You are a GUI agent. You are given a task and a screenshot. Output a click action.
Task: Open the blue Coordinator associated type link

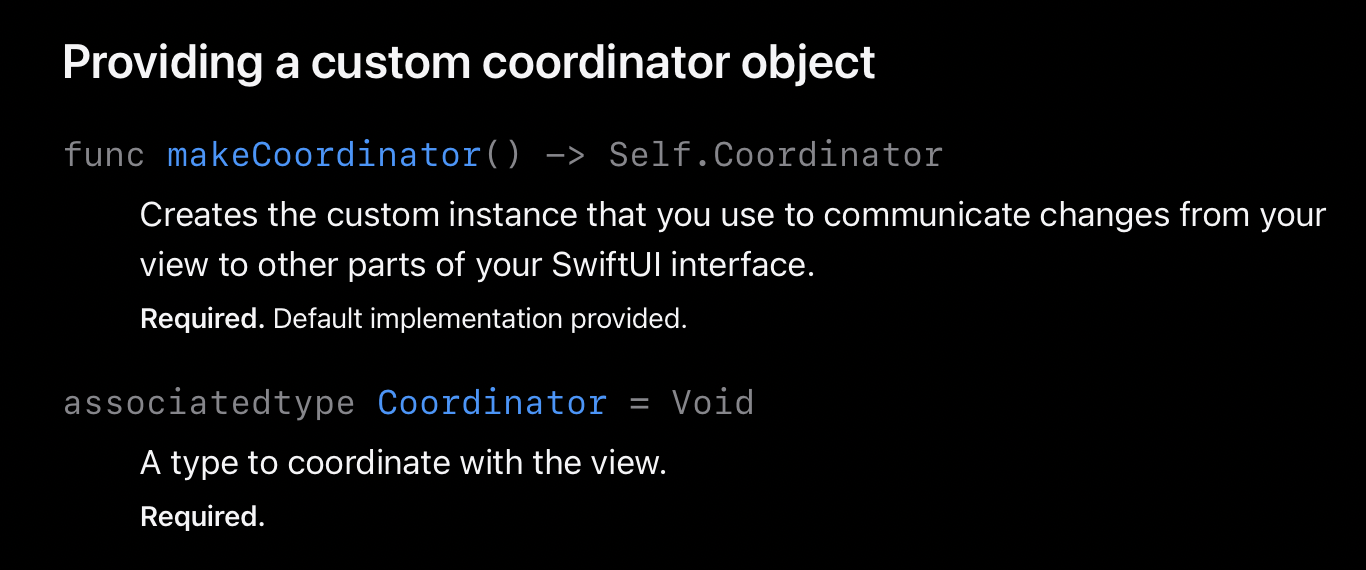[491, 403]
